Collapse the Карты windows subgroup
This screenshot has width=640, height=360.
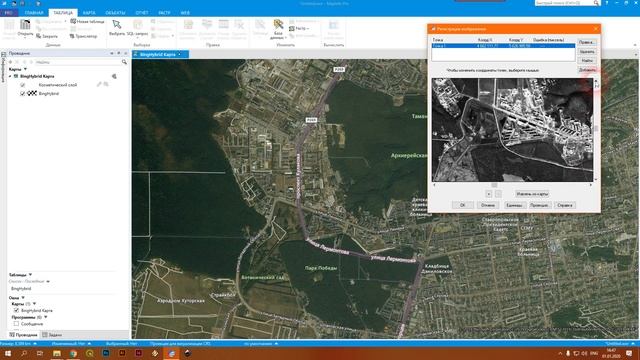pos(35,304)
